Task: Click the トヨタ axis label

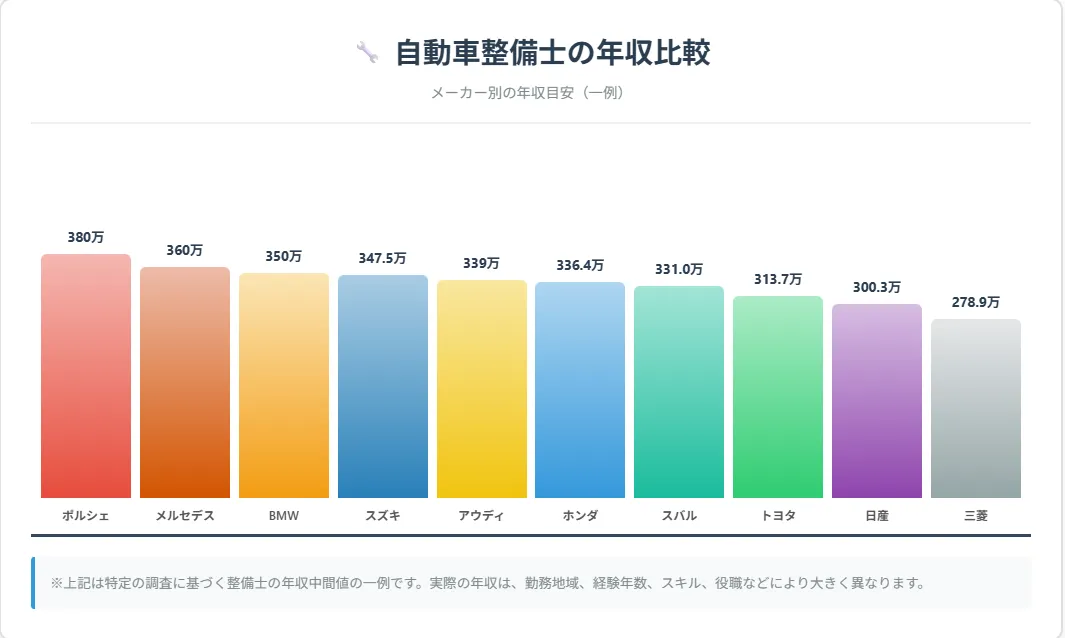Action: [x=778, y=516]
